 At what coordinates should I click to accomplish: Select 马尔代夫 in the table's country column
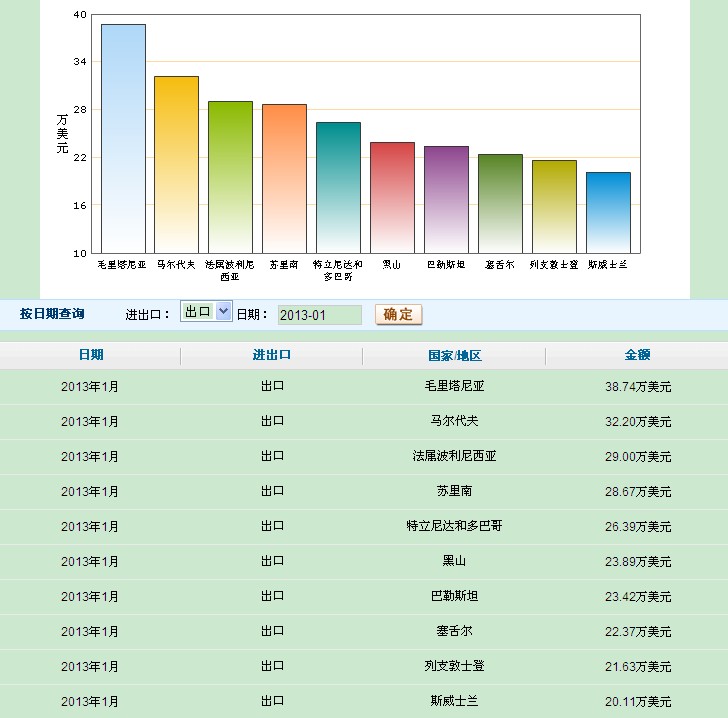coord(454,421)
